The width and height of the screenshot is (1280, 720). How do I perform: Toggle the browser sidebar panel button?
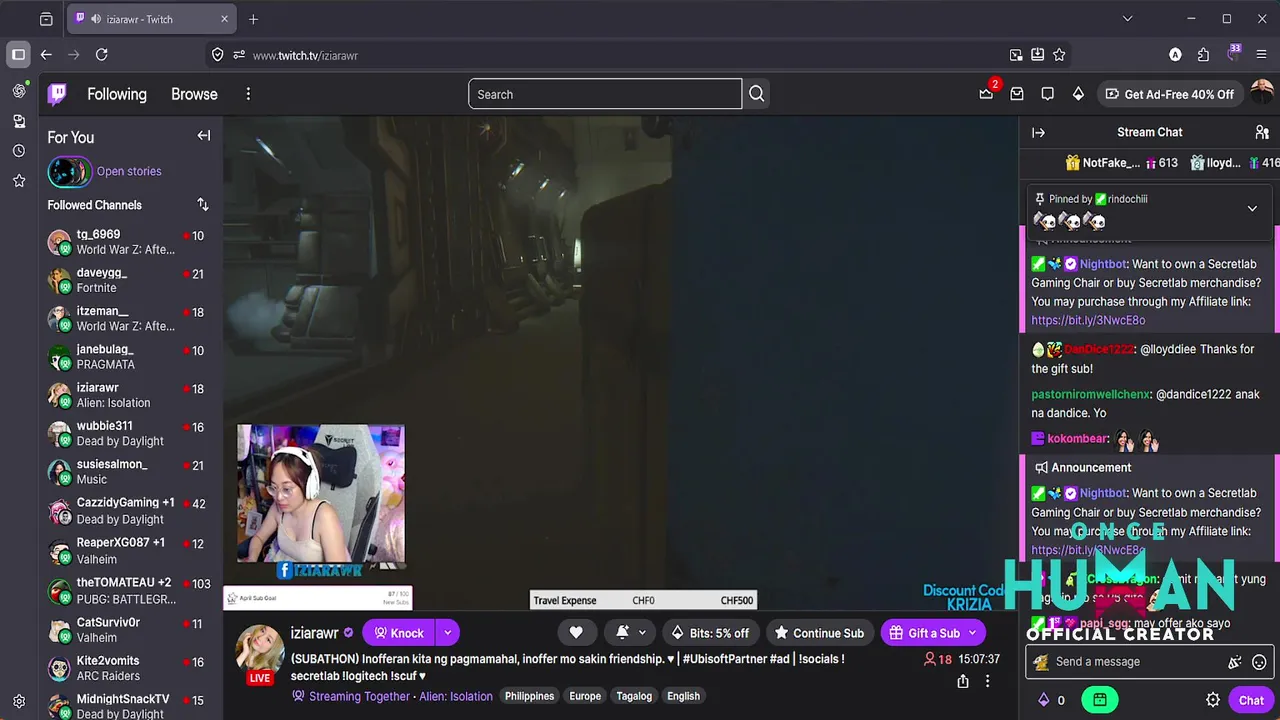click(19, 55)
